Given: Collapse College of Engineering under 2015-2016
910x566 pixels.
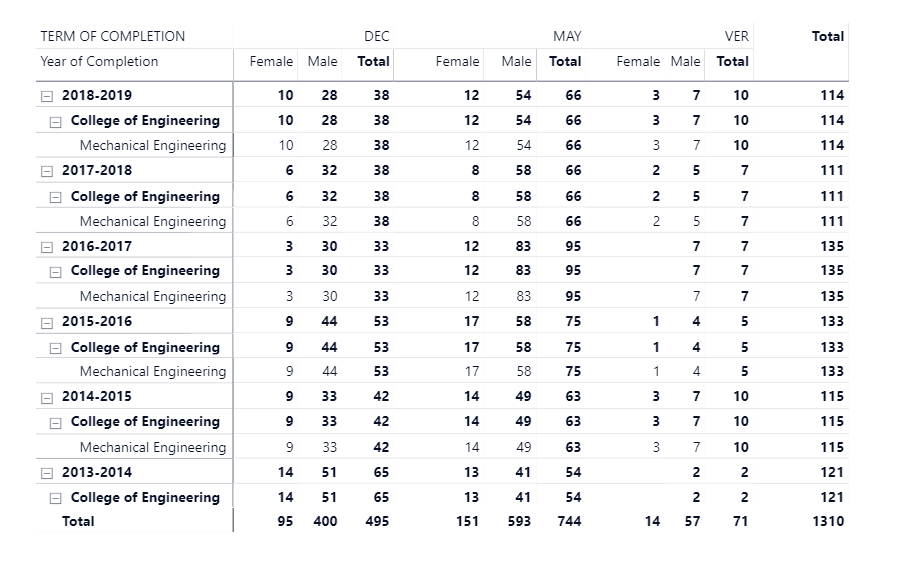Looking at the screenshot, I should tap(56, 349).
